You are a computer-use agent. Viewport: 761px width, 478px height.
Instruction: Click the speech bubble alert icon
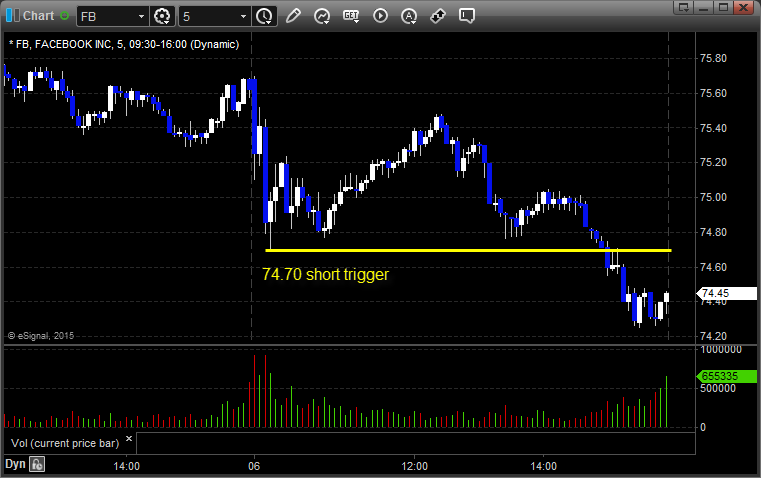(x=466, y=16)
